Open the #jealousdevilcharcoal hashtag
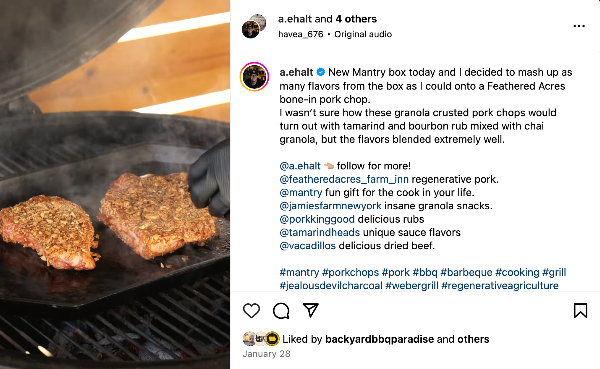 pyautogui.click(x=331, y=286)
